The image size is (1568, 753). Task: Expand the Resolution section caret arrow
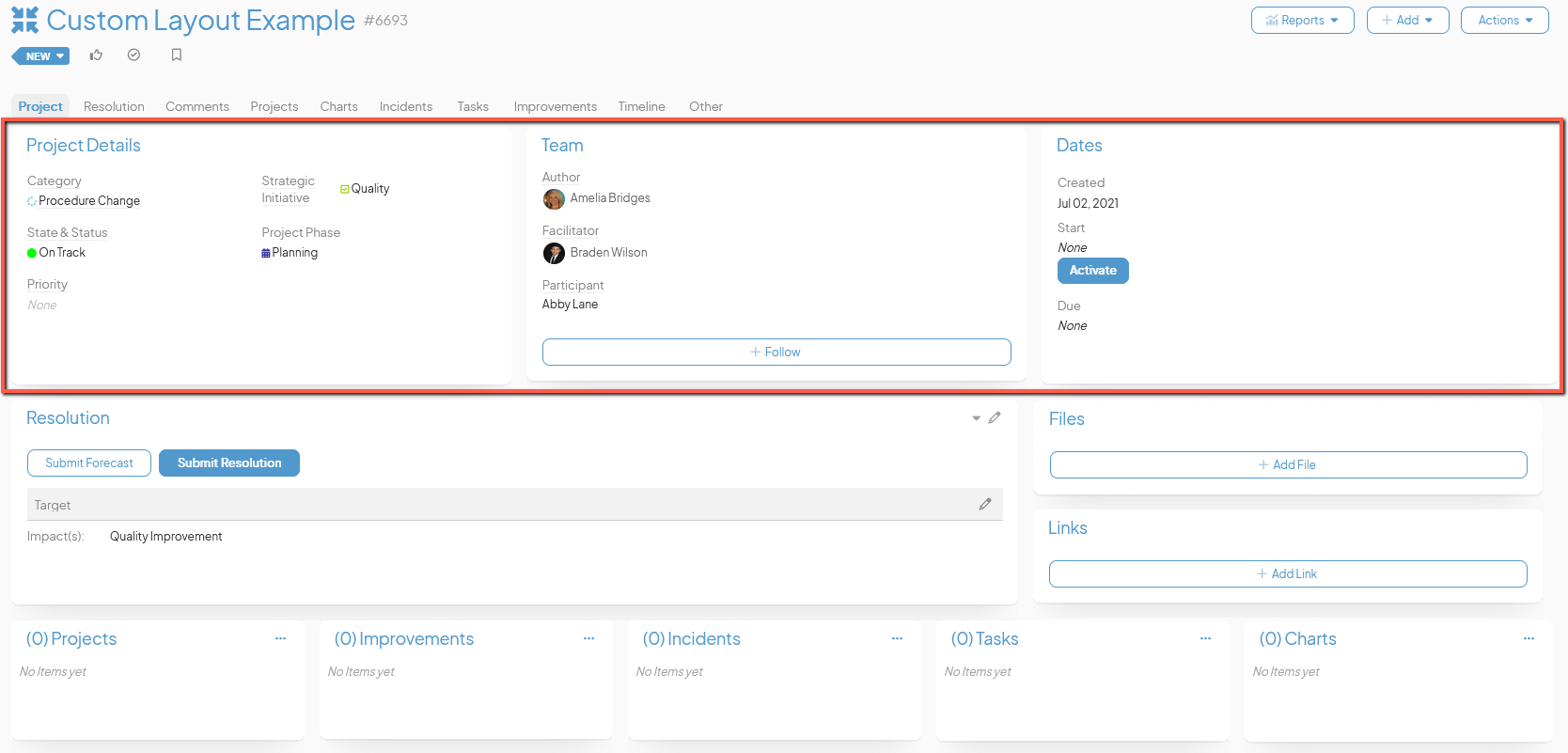click(976, 418)
